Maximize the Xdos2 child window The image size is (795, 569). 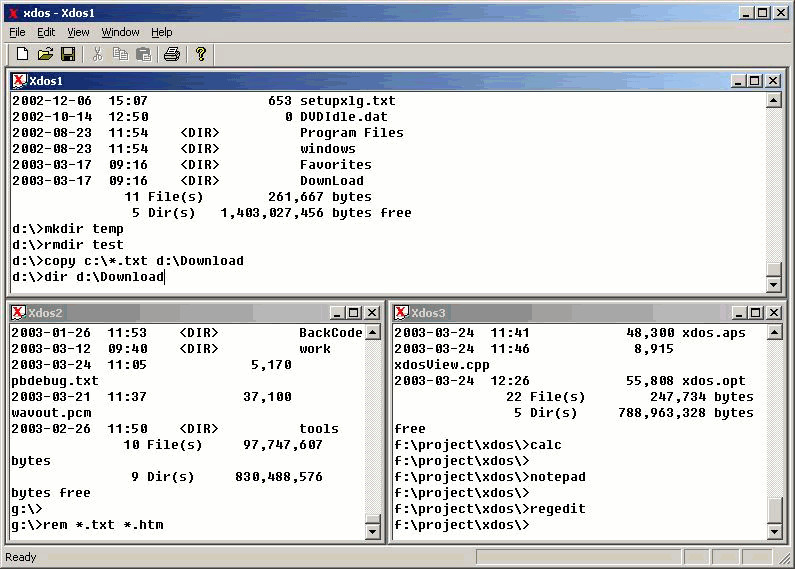coord(354,313)
